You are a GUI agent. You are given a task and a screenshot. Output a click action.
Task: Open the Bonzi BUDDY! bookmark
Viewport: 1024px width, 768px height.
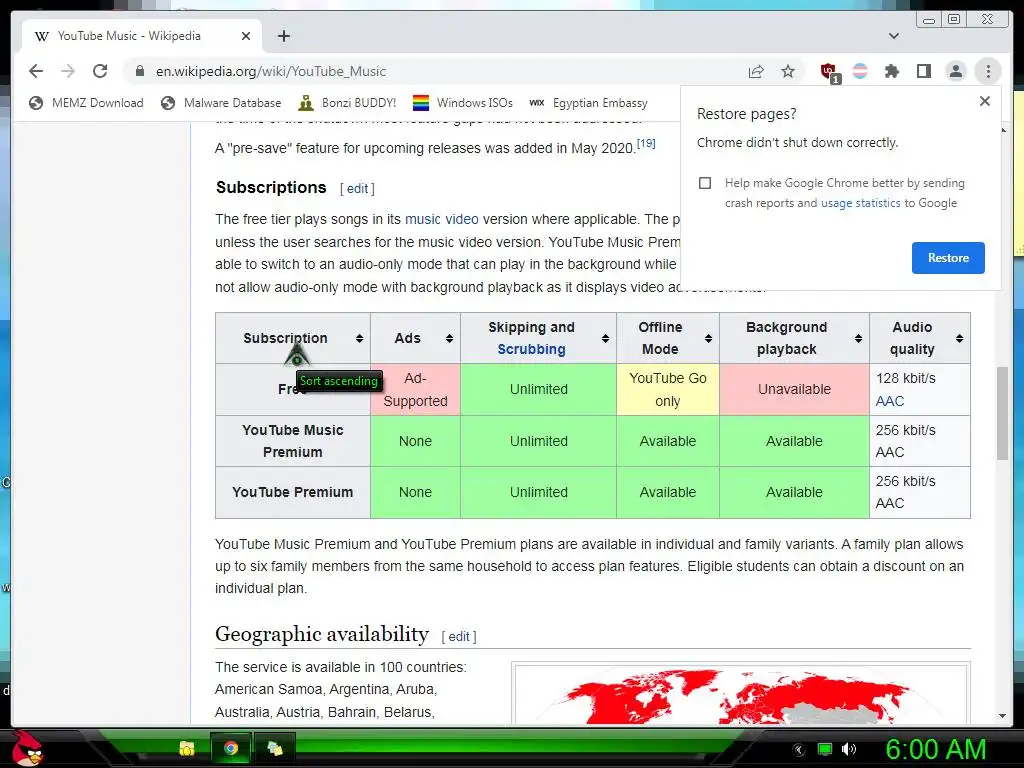[347, 103]
